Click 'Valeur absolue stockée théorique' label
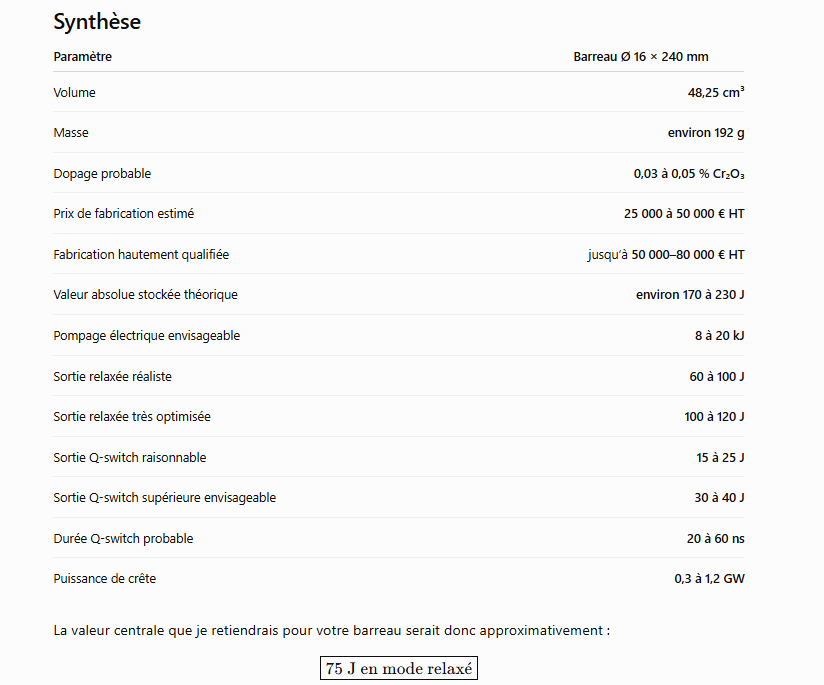The image size is (824, 685). [x=146, y=295]
